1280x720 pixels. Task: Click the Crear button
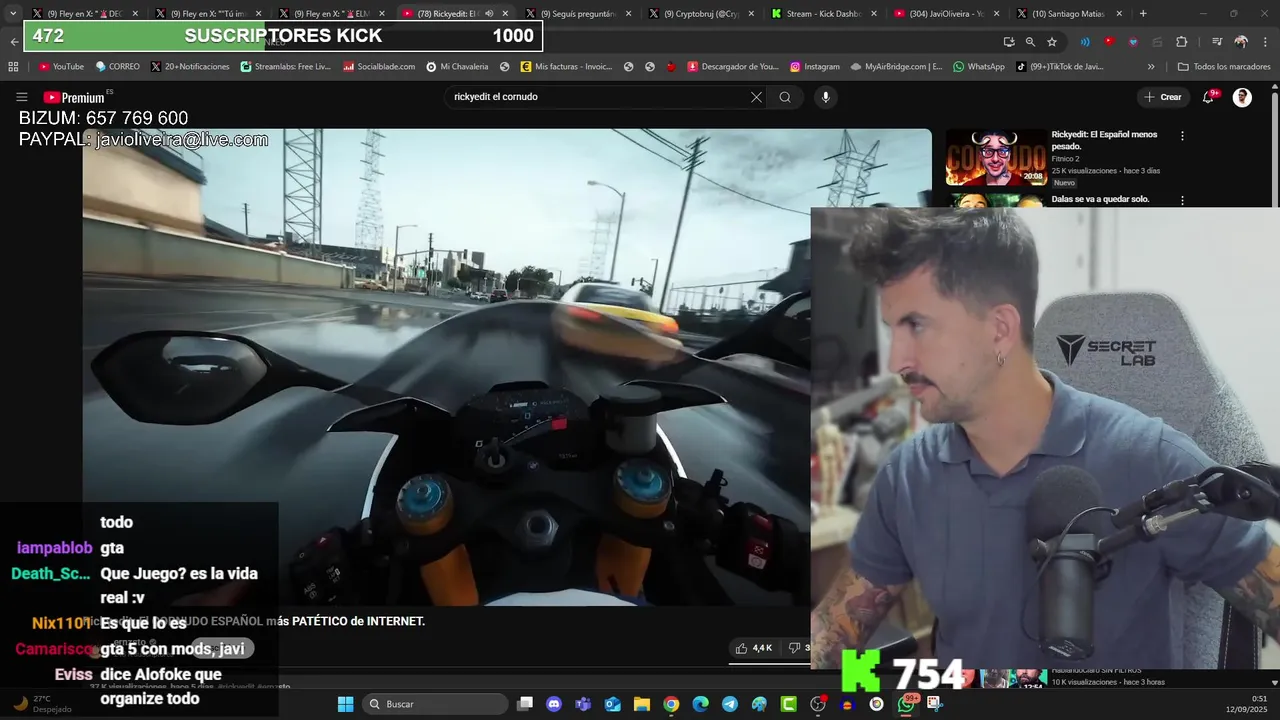coord(1162,97)
